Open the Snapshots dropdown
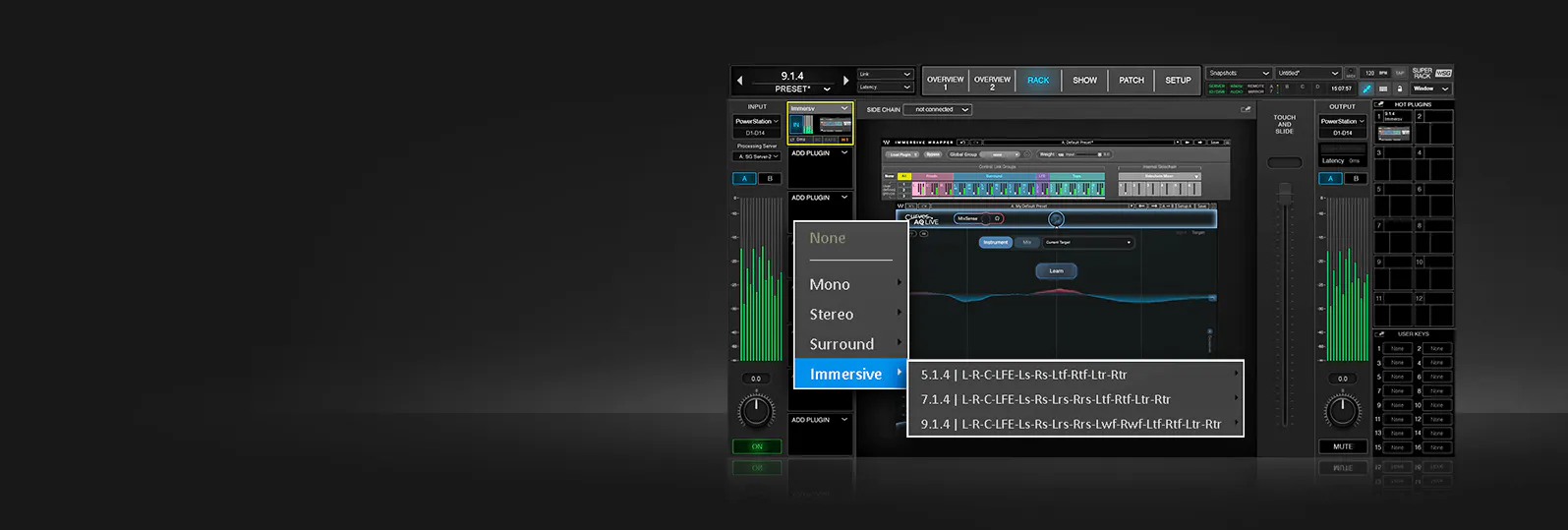 click(1239, 73)
